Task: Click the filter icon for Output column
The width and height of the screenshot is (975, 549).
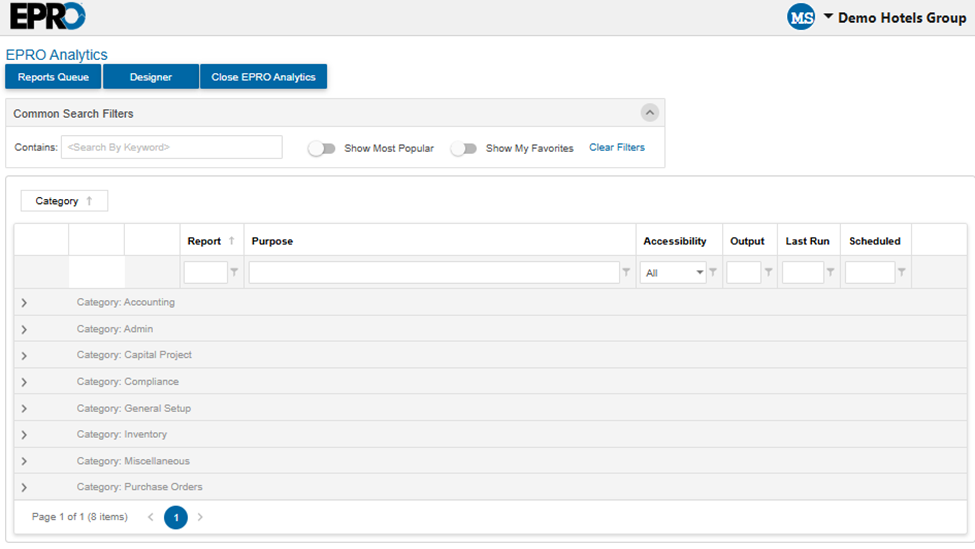Action: point(768,272)
